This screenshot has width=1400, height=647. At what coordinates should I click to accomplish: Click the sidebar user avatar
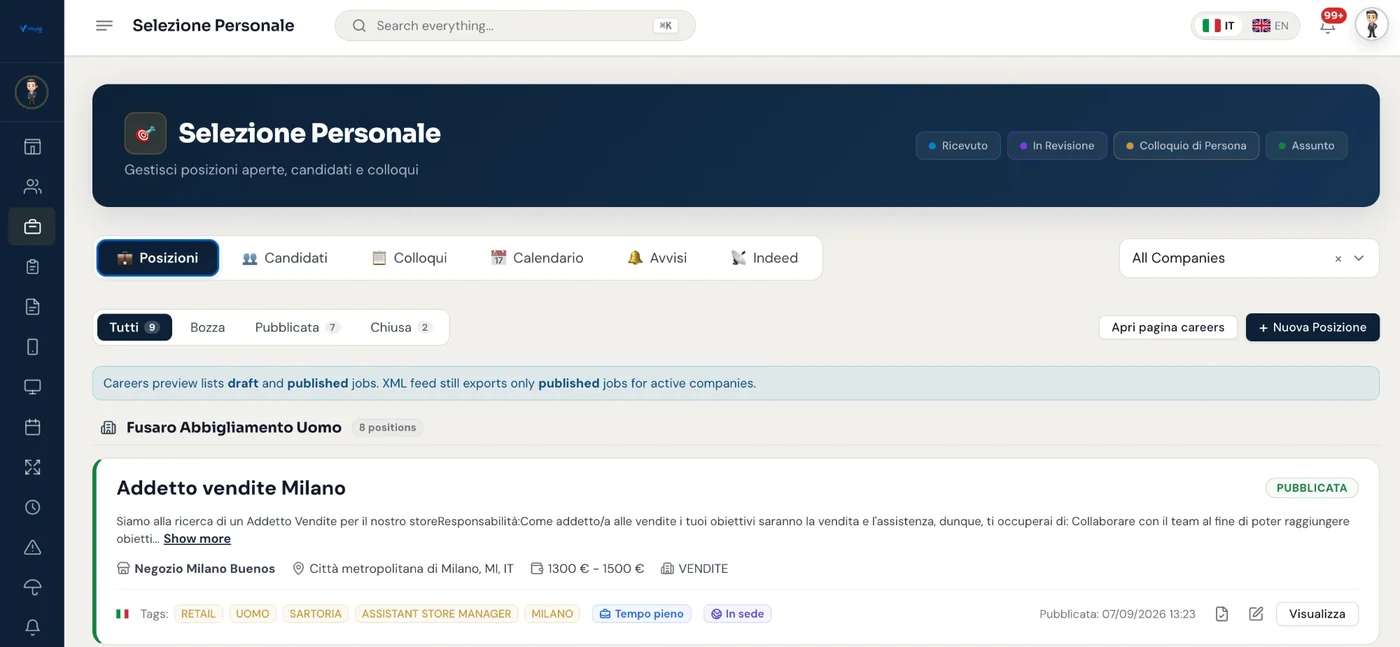click(x=32, y=92)
